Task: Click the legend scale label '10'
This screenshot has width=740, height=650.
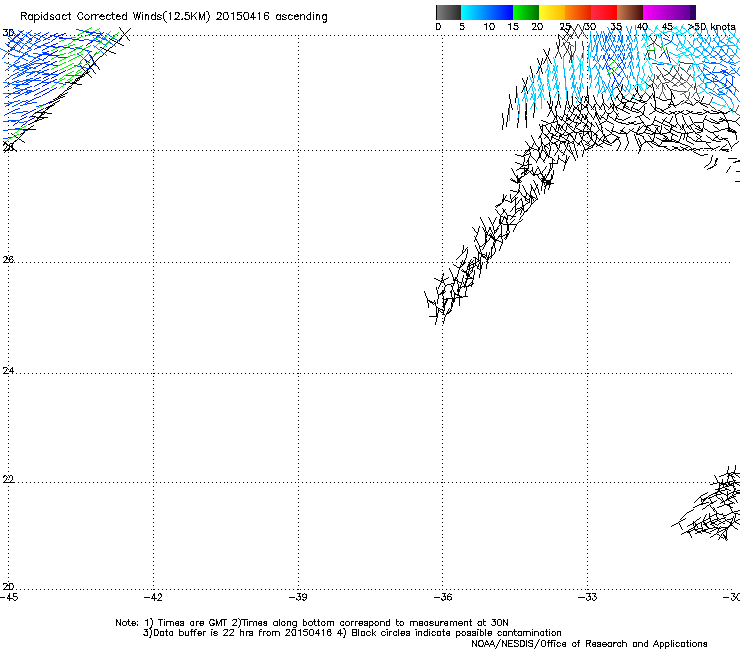Action: pyautogui.click(x=489, y=27)
